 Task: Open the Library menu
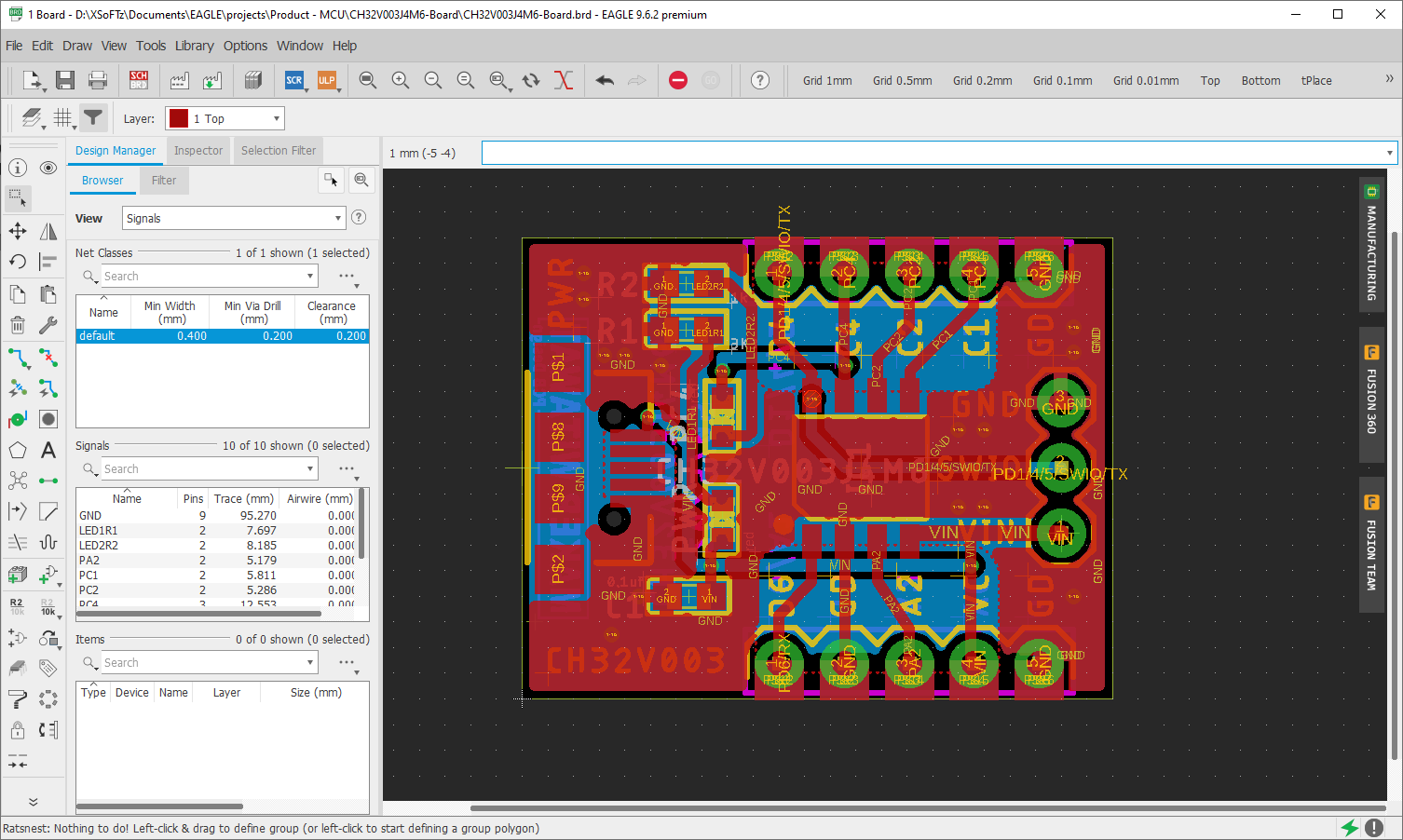pos(194,46)
